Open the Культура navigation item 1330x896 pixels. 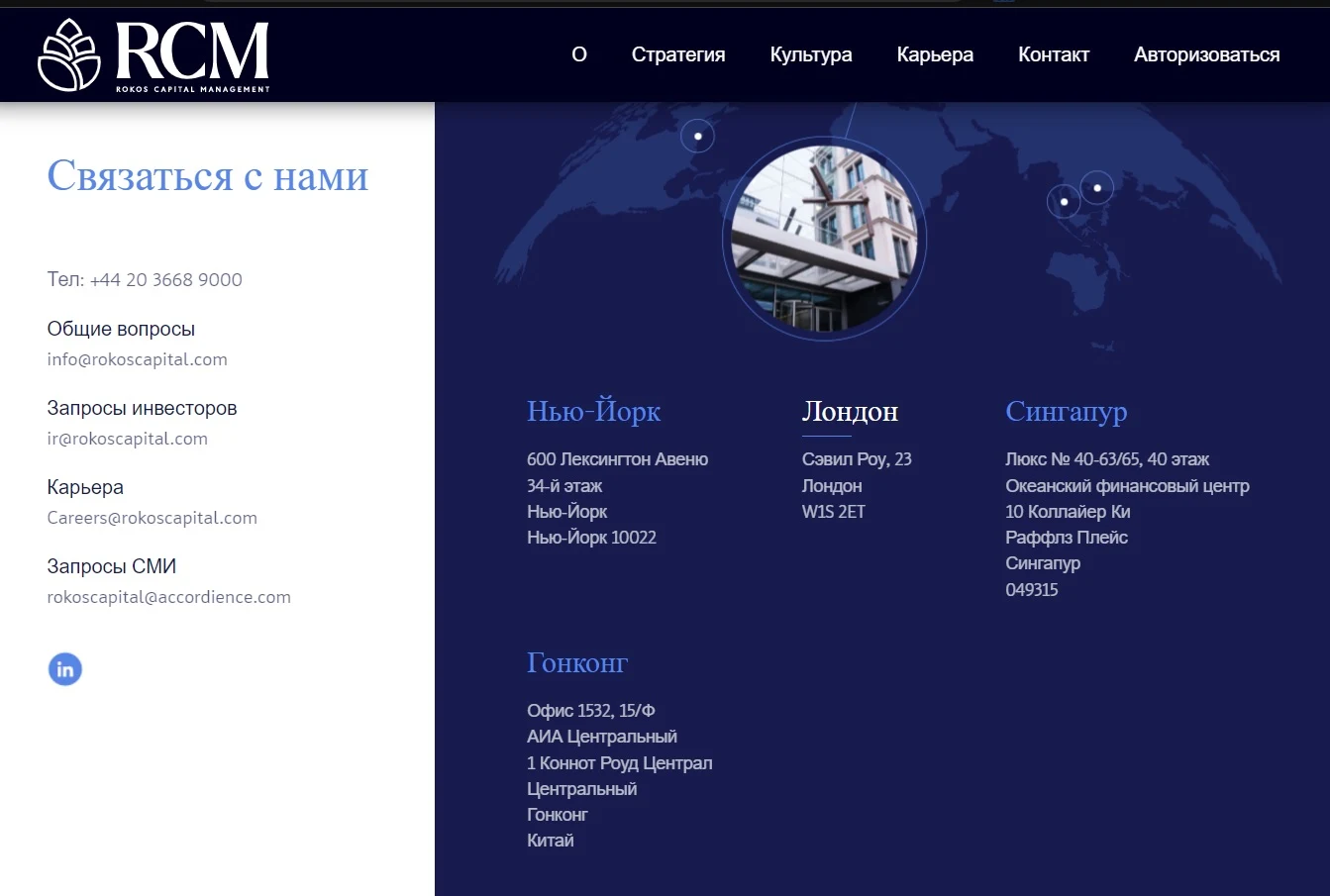point(811,54)
